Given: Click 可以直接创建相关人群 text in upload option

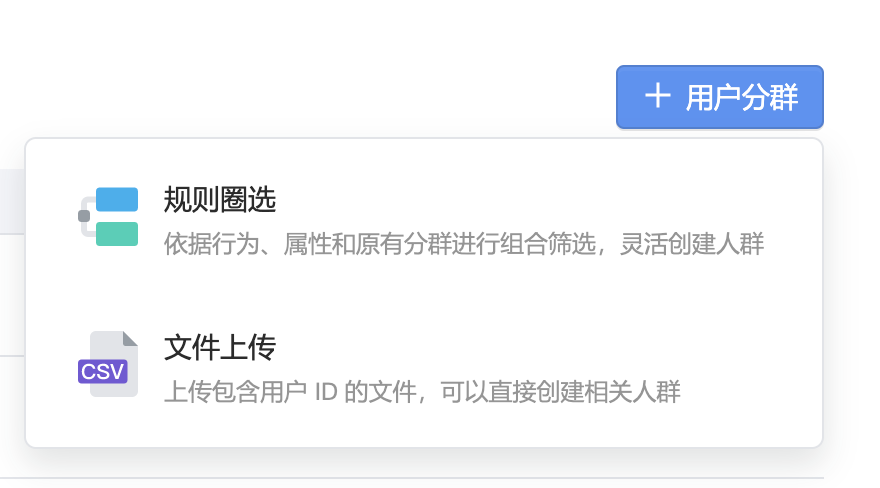Looking at the screenshot, I should pyautogui.click(x=560, y=392).
